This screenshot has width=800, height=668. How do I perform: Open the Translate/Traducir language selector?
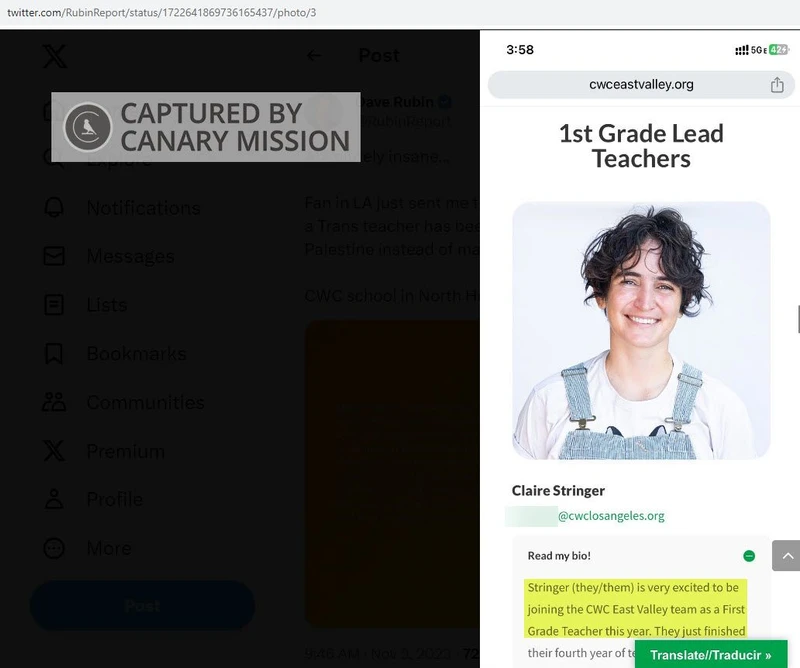[711, 655]
